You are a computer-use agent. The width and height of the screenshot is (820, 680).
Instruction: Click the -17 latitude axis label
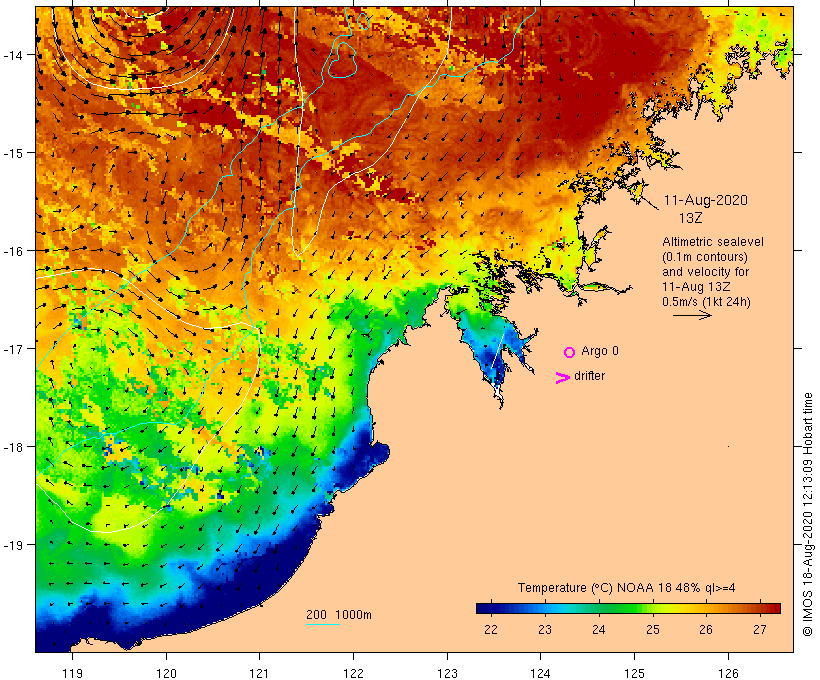click(x=12, y=349)
